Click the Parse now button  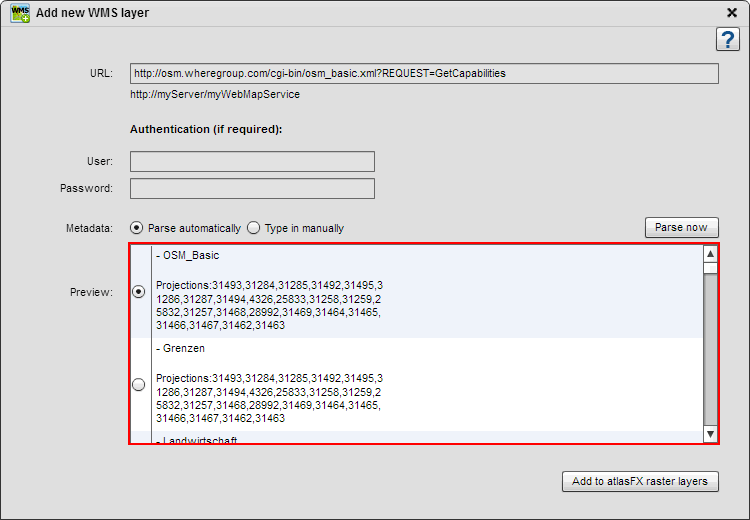[682, 227]
